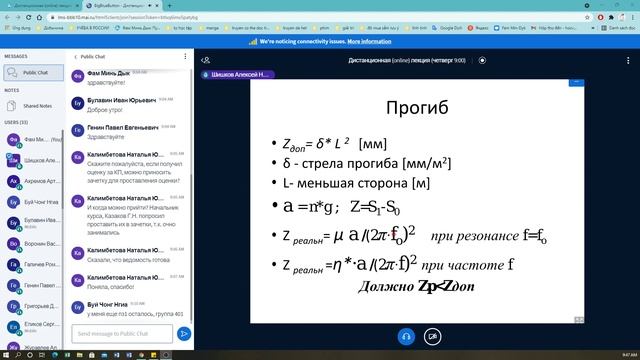This screenshot has width=640, height=360.
Task: Open the Google Dịch bookmark
Action: (447, 28)
